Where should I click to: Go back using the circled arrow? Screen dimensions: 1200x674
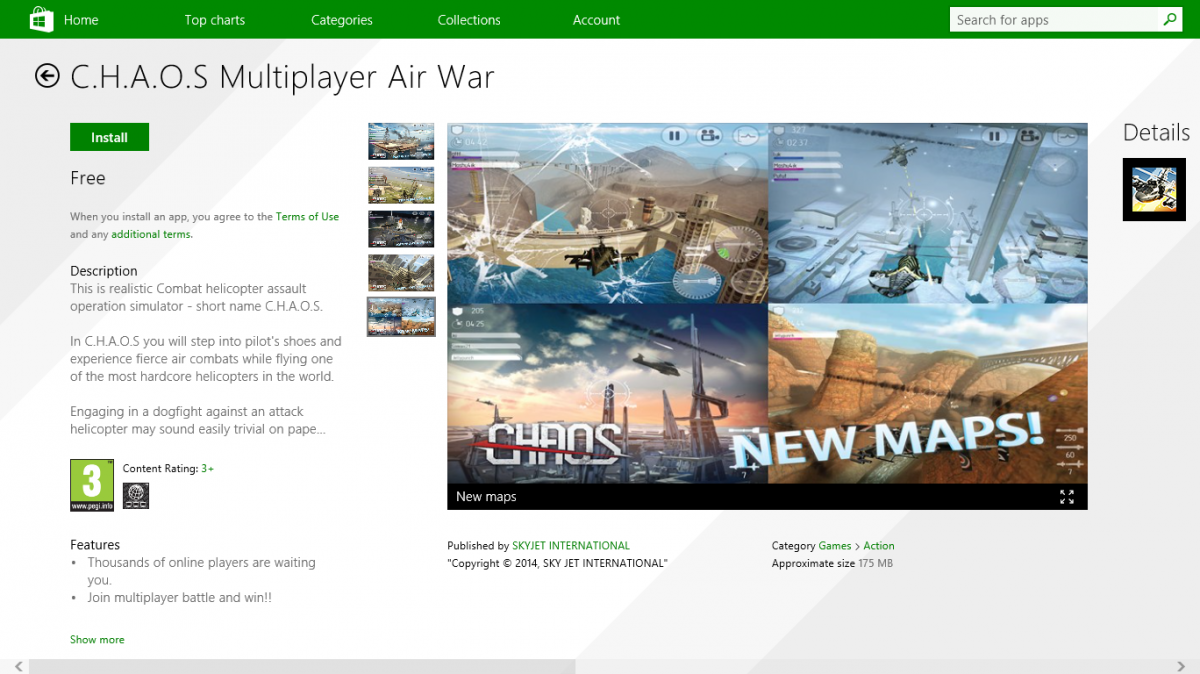[47, 76]
